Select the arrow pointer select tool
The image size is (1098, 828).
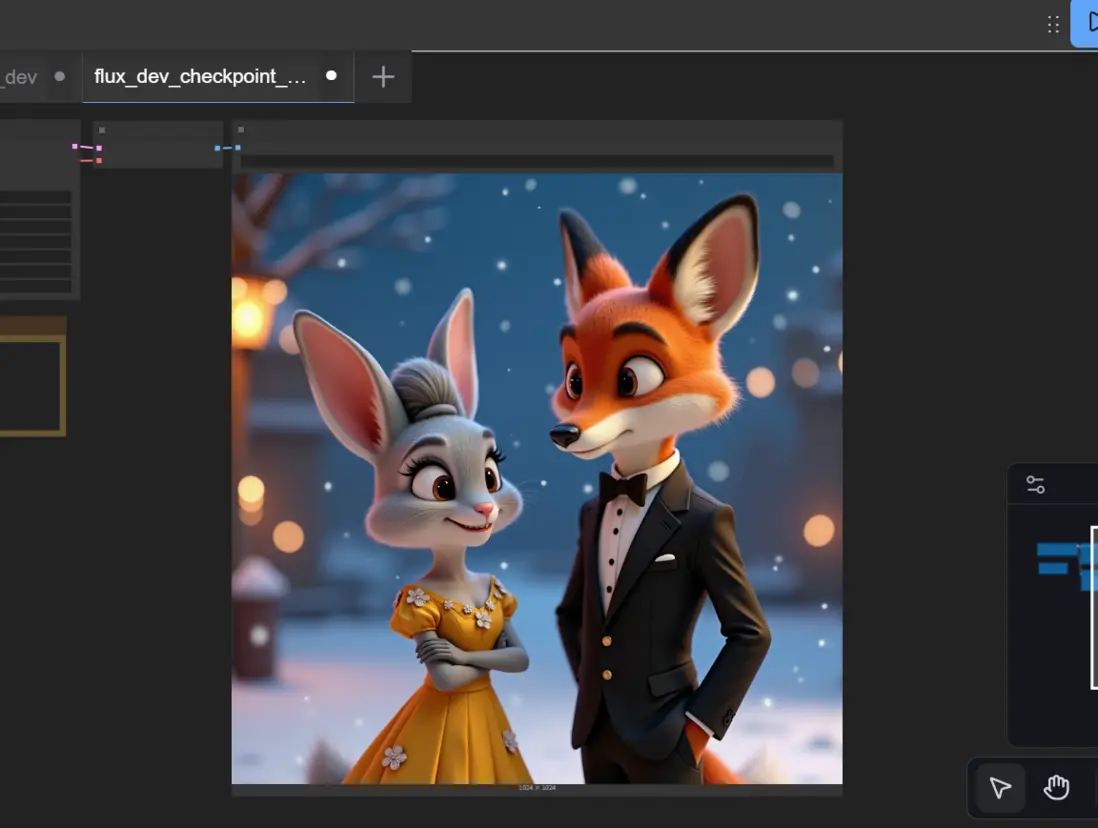(x=999, y=788)
